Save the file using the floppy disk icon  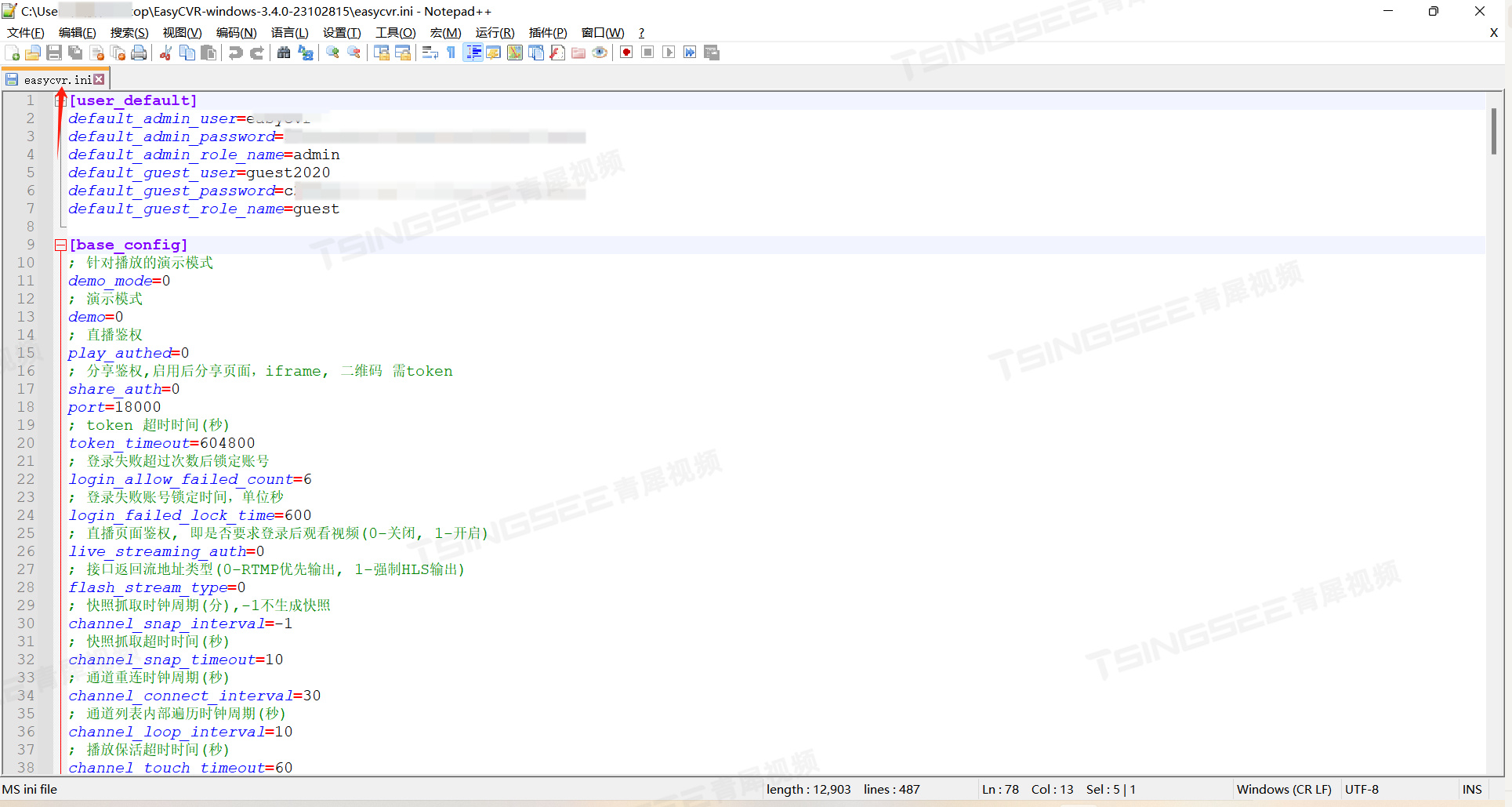54,53
